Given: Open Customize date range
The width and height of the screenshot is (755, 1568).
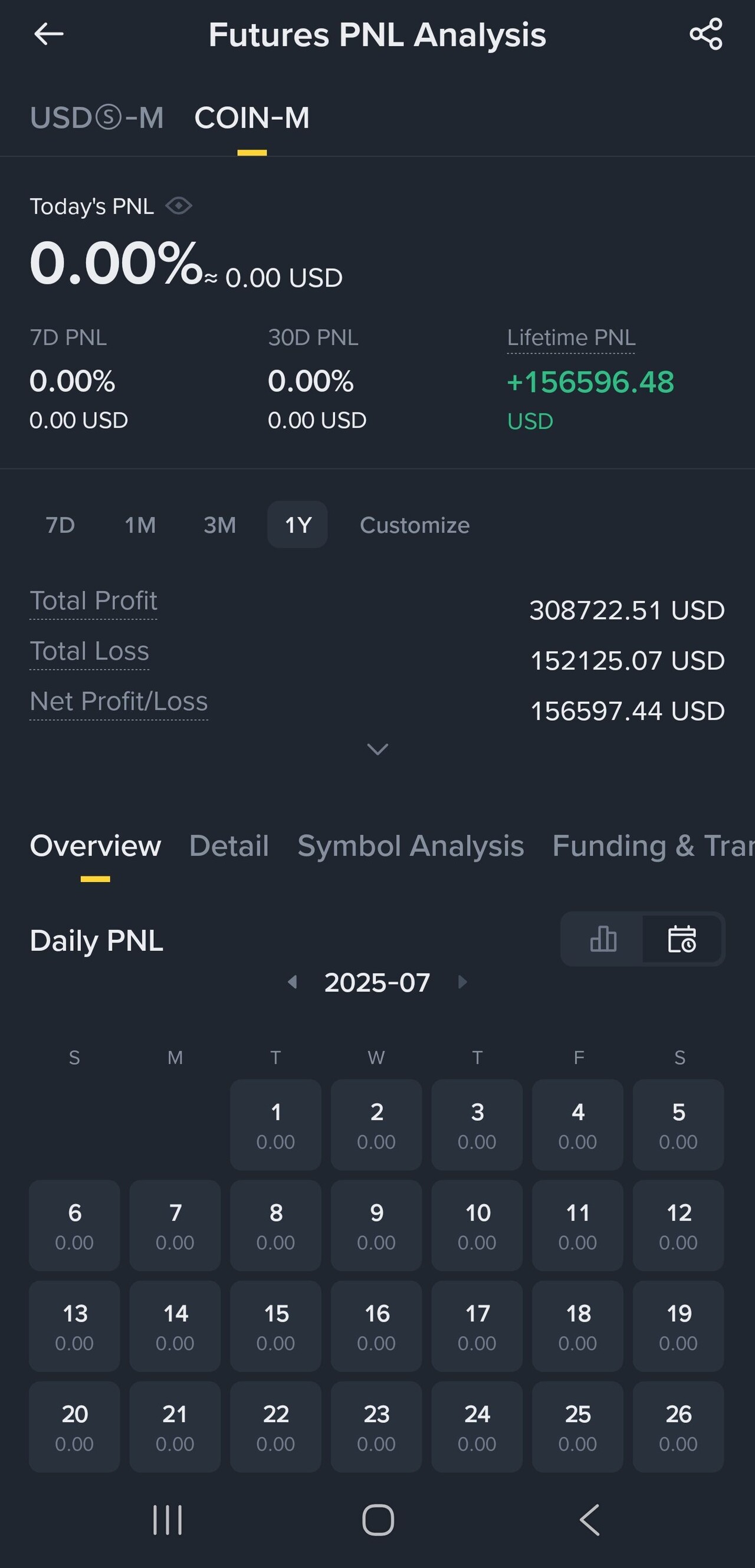Looking at the screenshot, I should coord(414,524).
